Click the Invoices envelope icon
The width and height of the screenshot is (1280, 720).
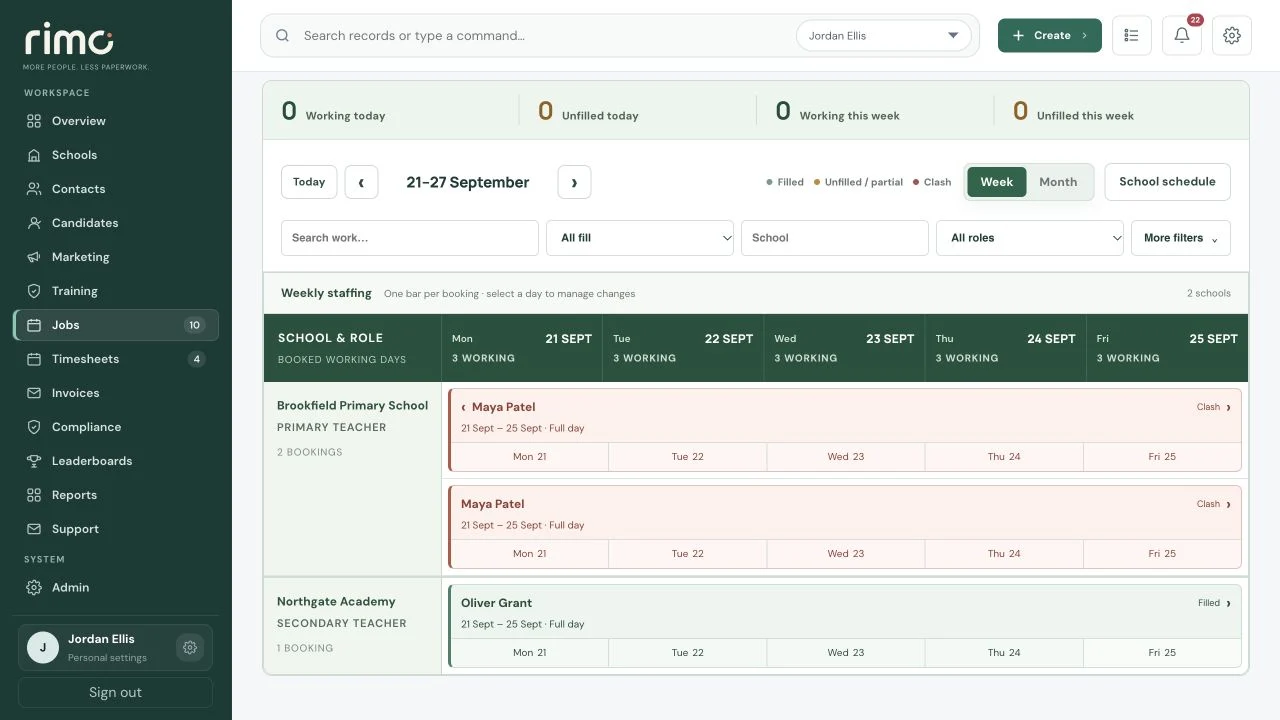click(34, 393)
